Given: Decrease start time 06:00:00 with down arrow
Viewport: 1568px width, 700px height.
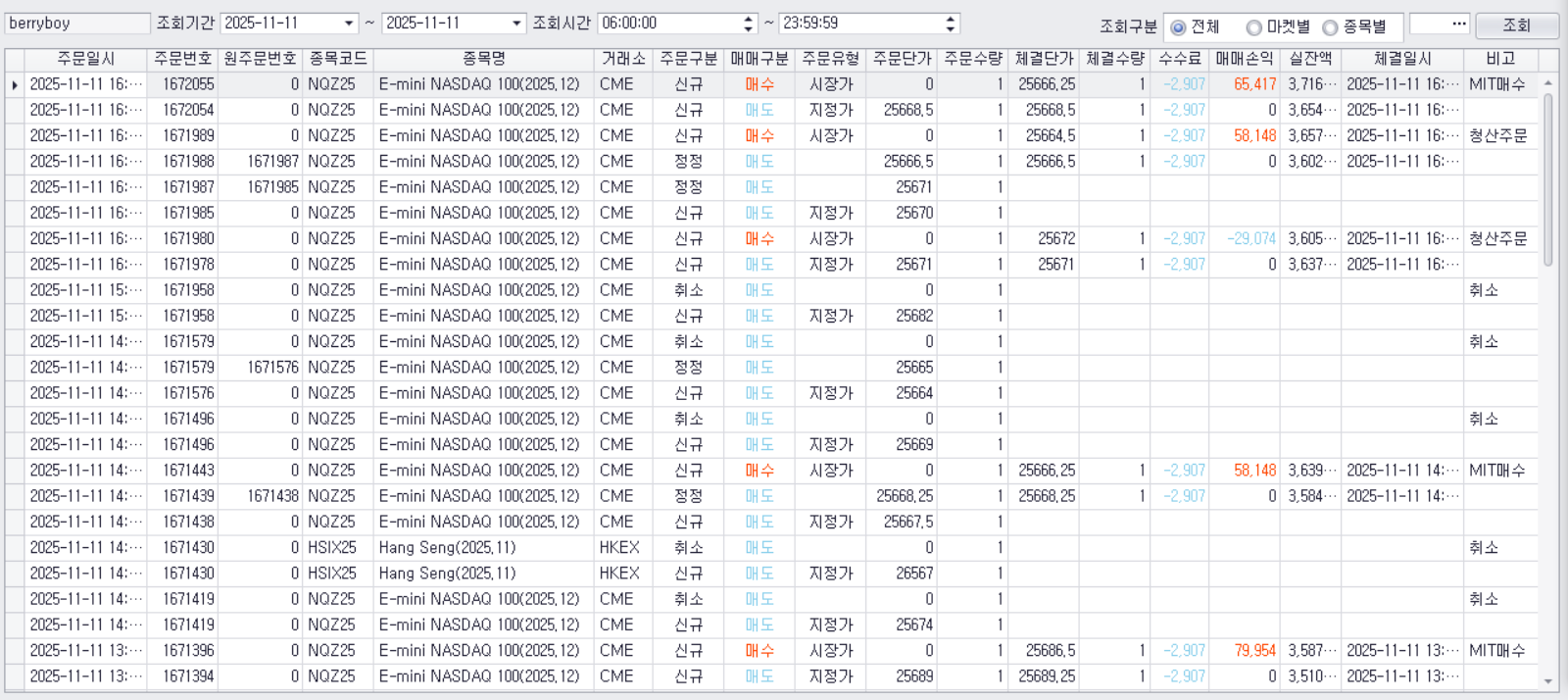Looking at the screenshot, I should coord(749,28).
